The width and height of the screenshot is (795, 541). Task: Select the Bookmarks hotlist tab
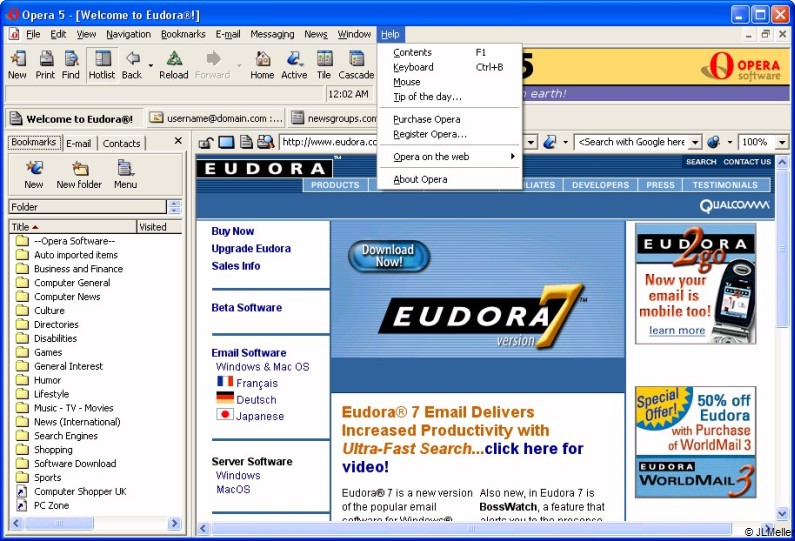coord(34,142)
